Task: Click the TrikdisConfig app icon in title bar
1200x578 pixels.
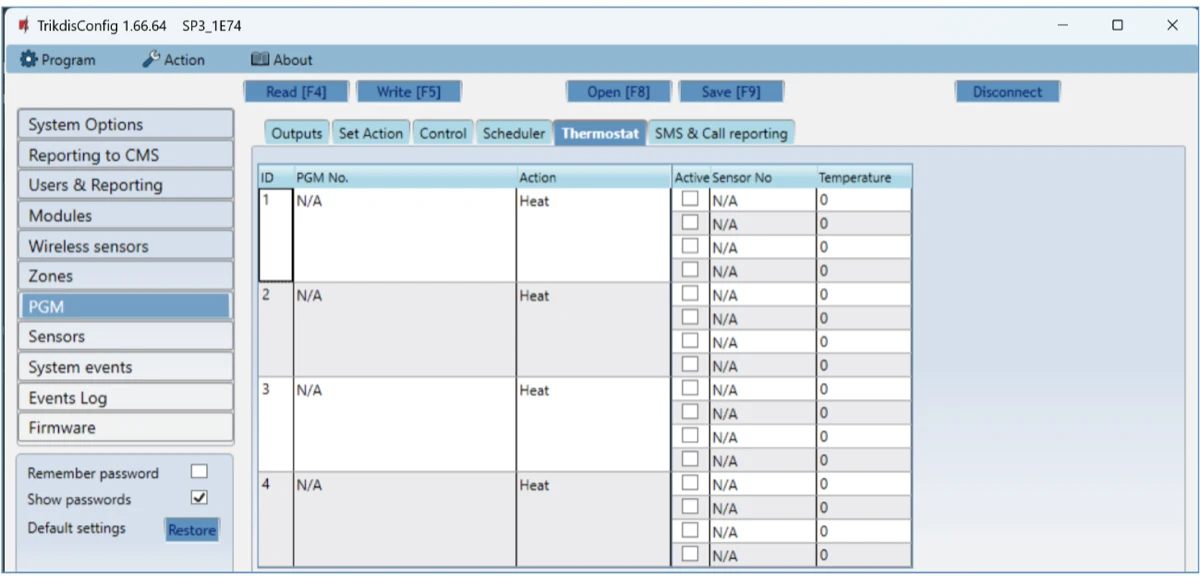Action: pyautogui.click(x=23, y=26)
